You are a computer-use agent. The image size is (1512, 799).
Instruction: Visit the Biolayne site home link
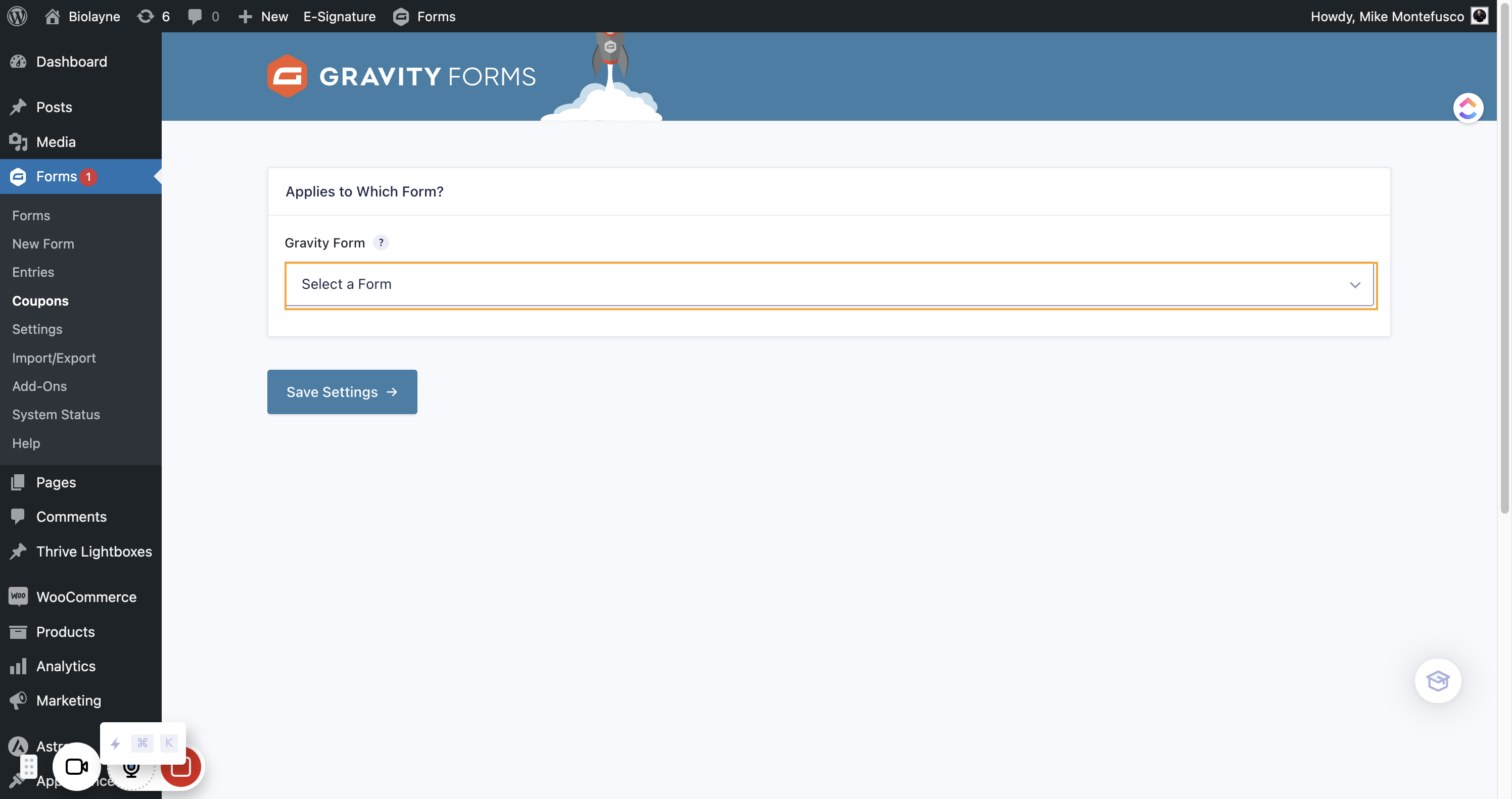coord(82,16)
